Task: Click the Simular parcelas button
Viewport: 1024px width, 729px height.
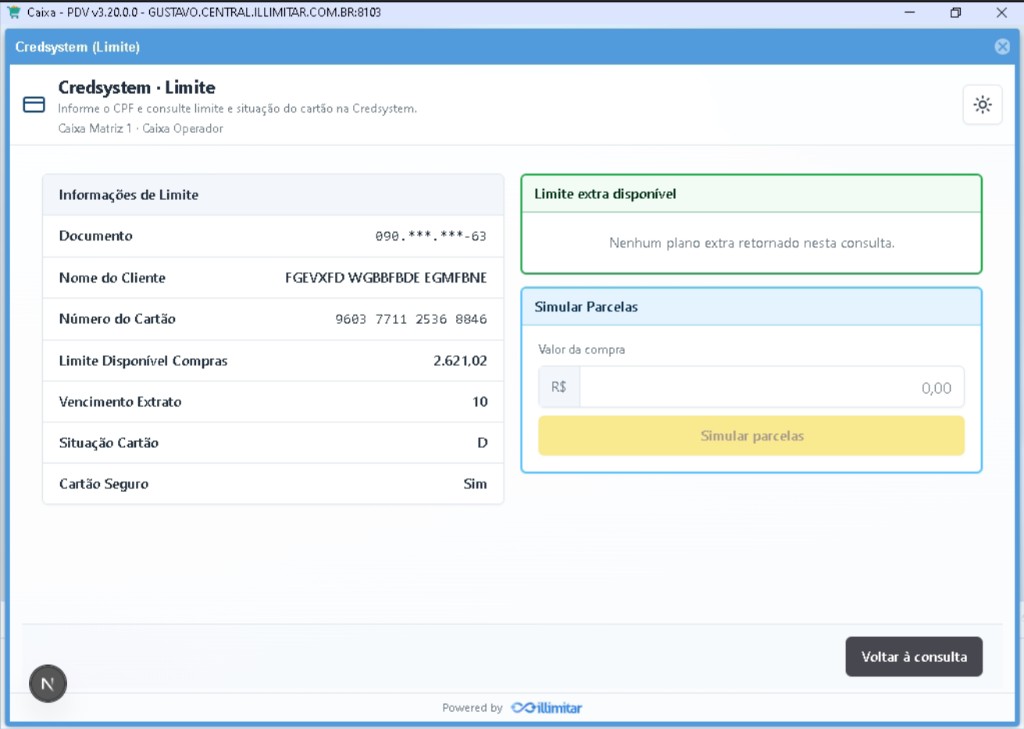Action: (751, 436)
